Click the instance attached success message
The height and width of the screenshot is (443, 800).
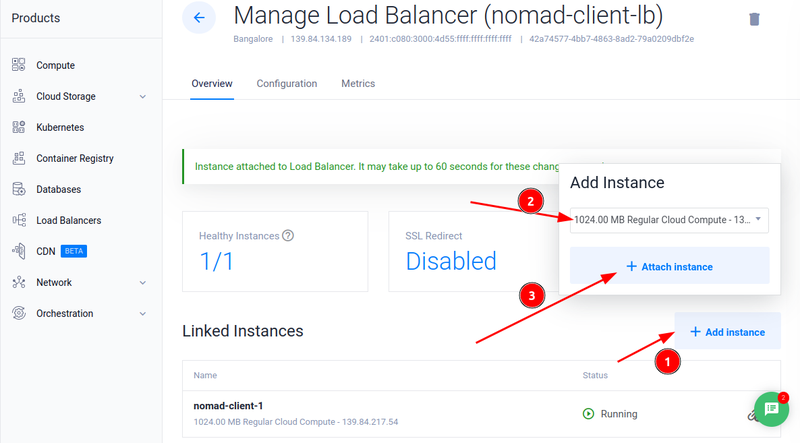pyautogui.click(x=377, y=166)
